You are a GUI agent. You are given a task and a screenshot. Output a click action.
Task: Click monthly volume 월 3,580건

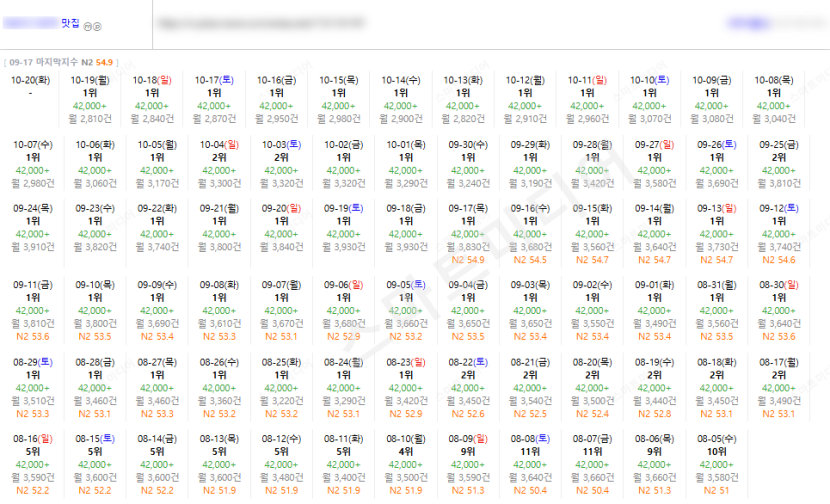click(x=654, y=183)
